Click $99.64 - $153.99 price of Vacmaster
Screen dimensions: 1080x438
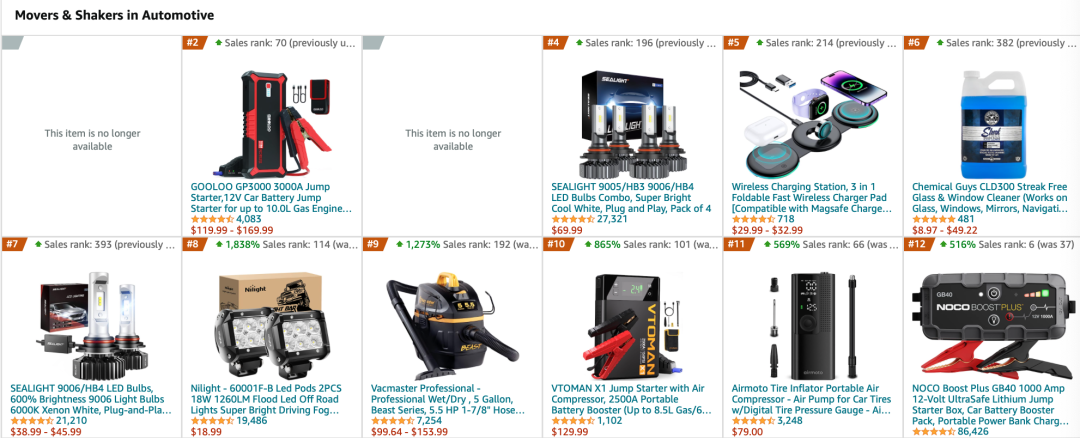pos(409,432)
